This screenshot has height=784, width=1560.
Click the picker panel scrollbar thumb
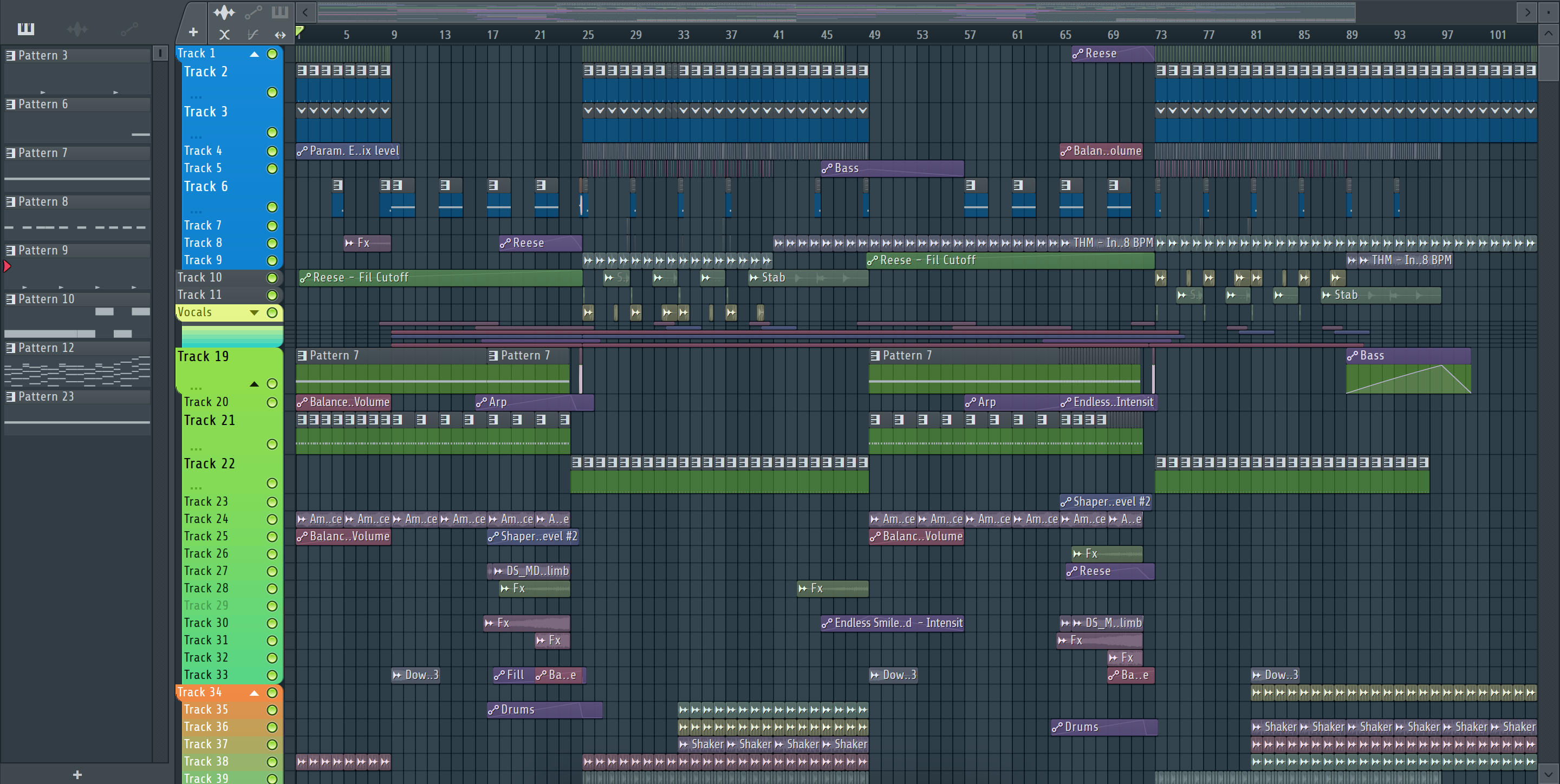click(x=160, y=53)
